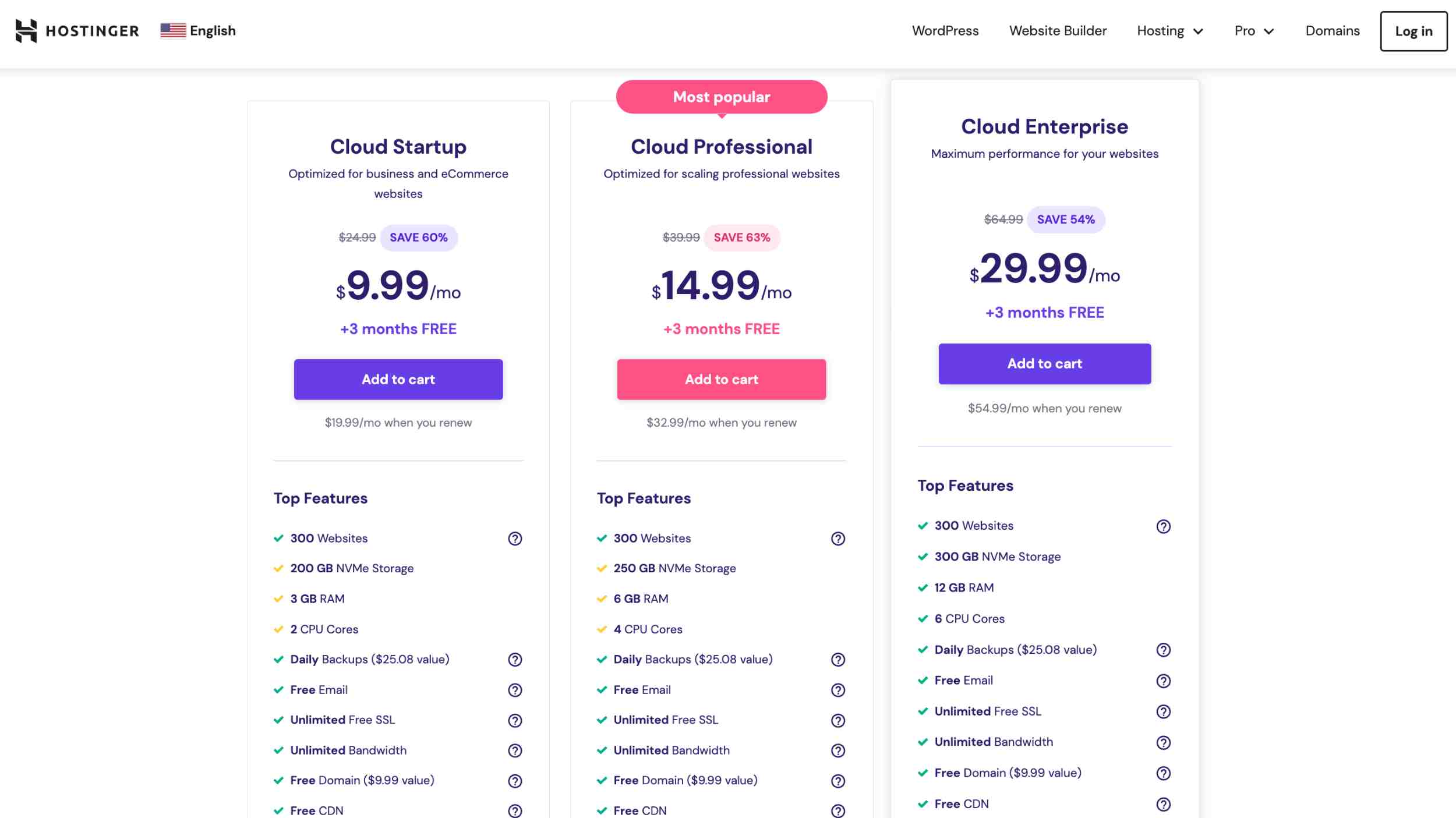This screenshot has height=818, width=1456.
Task: Open help icon for Cloud Enterprise Unlimited Free SSL
Action: pyautogui.click(x=1164, y=711)
